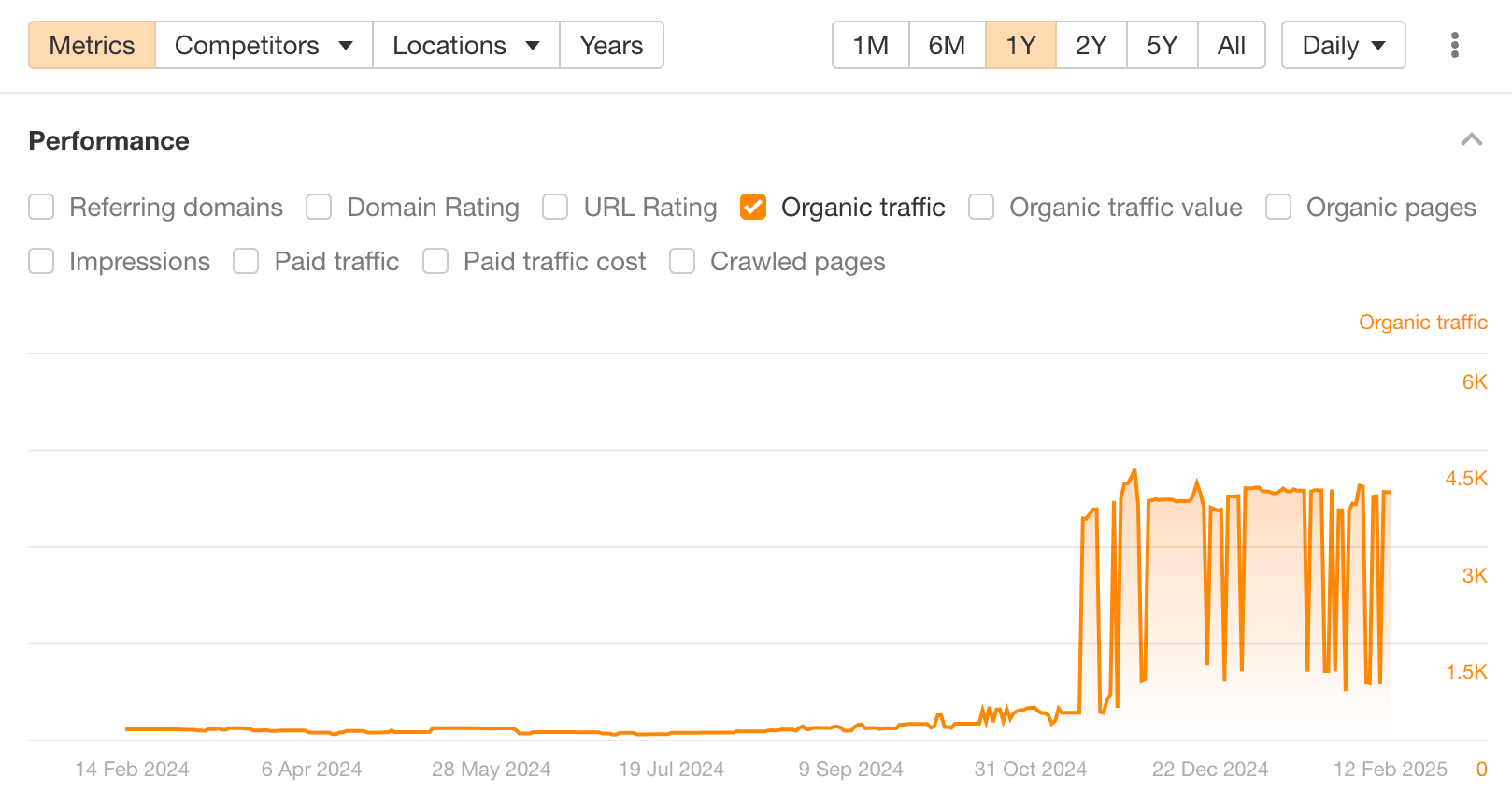Click the Organic traffic axis legend label

click(1422, 322)
